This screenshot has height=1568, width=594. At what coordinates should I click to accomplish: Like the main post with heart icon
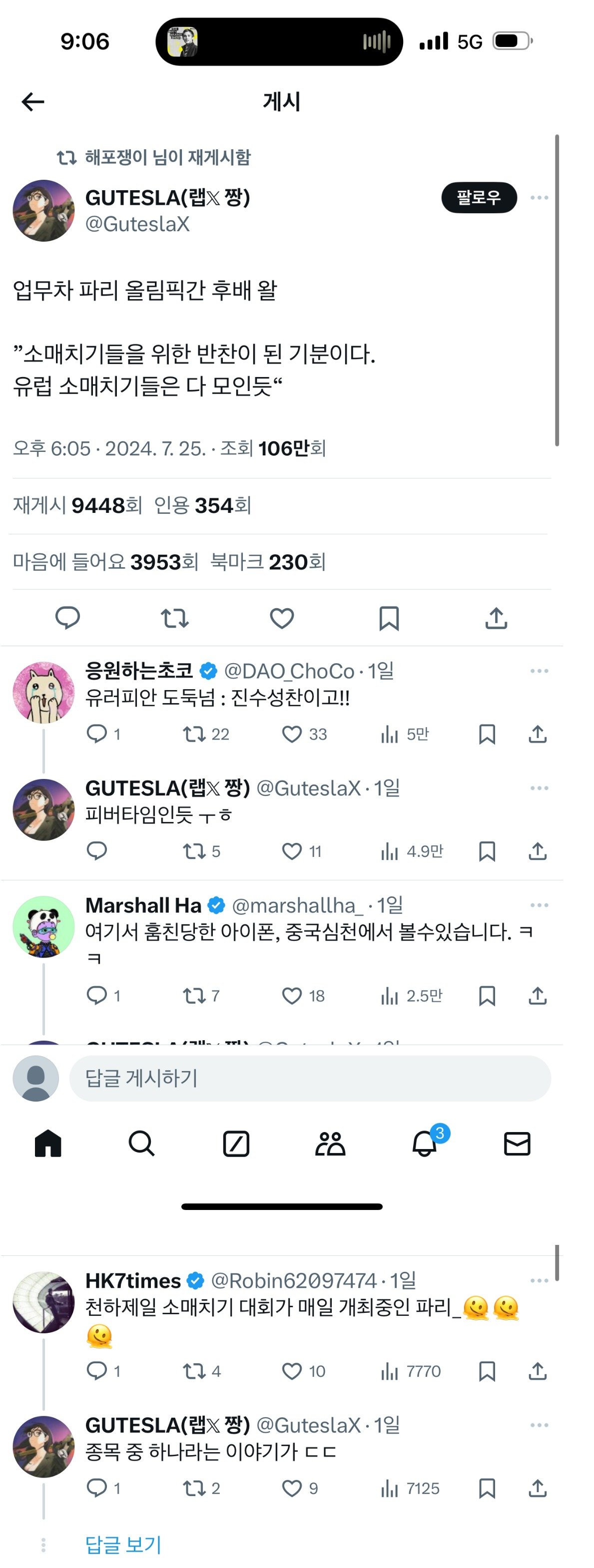tap(282, 618)
